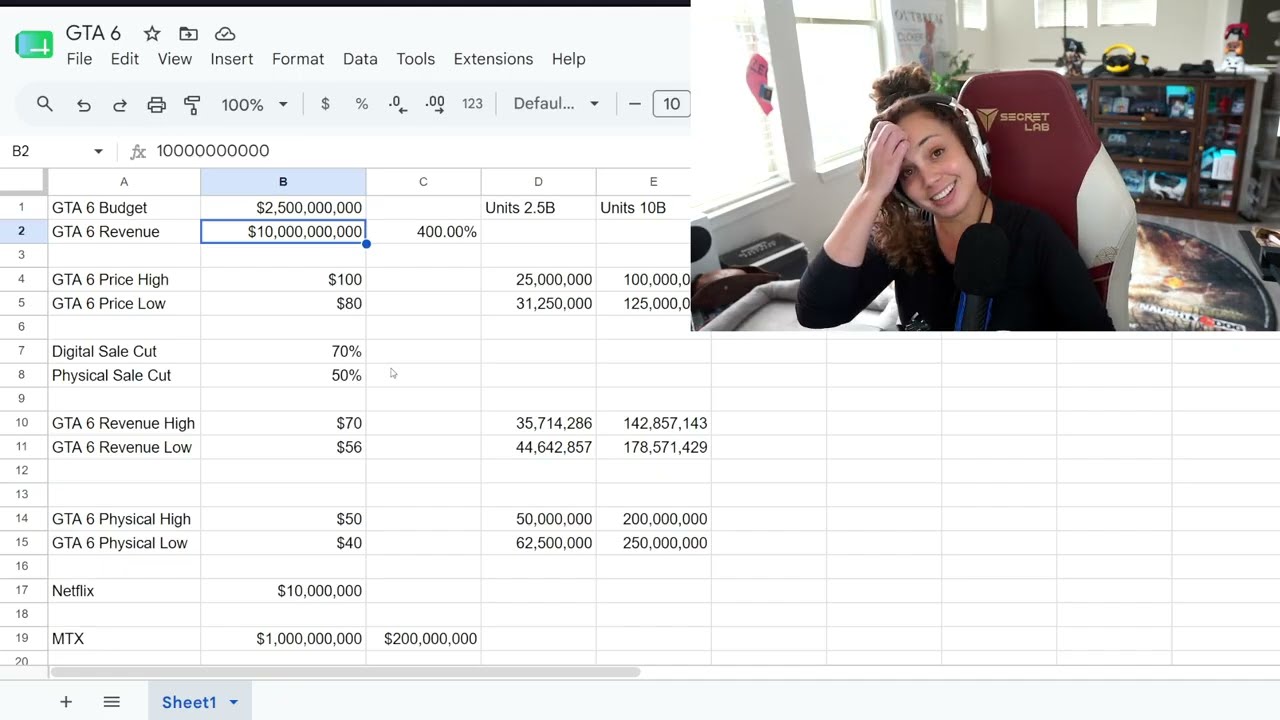Move document using the folder icon

pyautogui.click(x=188, y=34)
